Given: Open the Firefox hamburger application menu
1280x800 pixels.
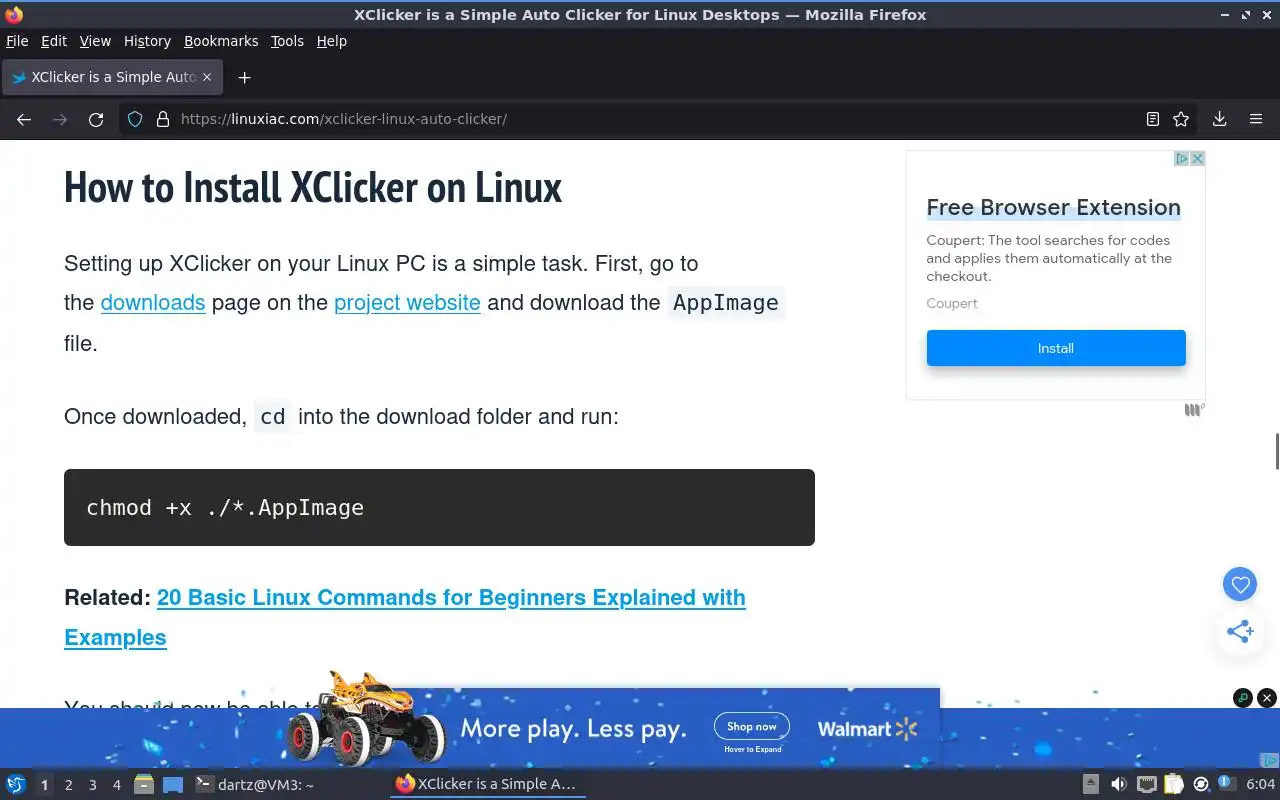Looking at the screenshot, I should pyautogui.click(x=1256, y=119).
